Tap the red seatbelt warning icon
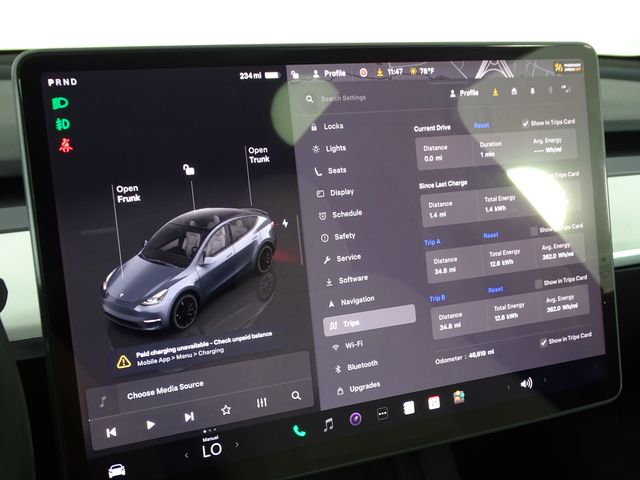This screenshot has height=480, width=640. coord(65,145)
